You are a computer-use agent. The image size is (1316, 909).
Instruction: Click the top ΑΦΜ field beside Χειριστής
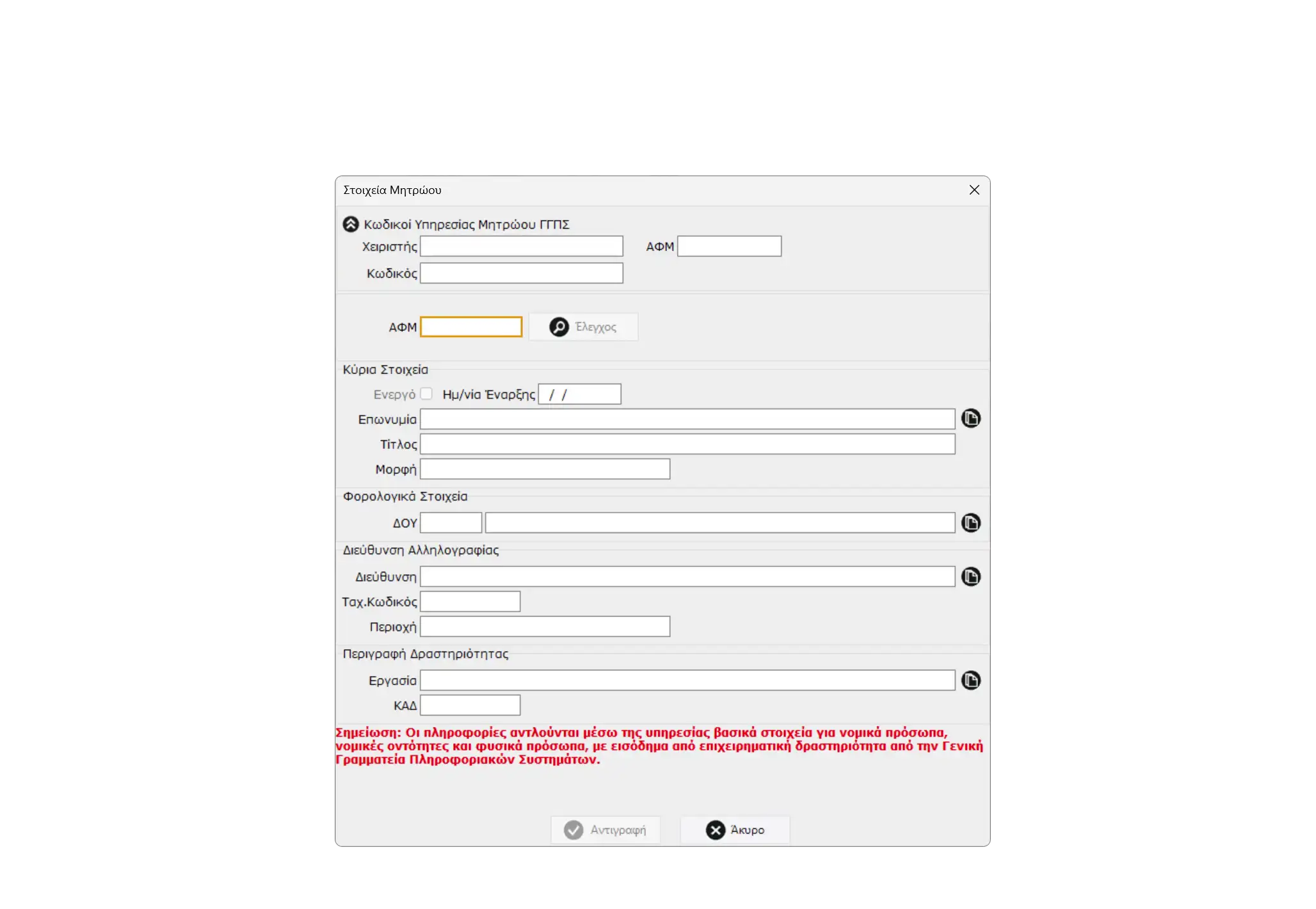click(729, 246)
